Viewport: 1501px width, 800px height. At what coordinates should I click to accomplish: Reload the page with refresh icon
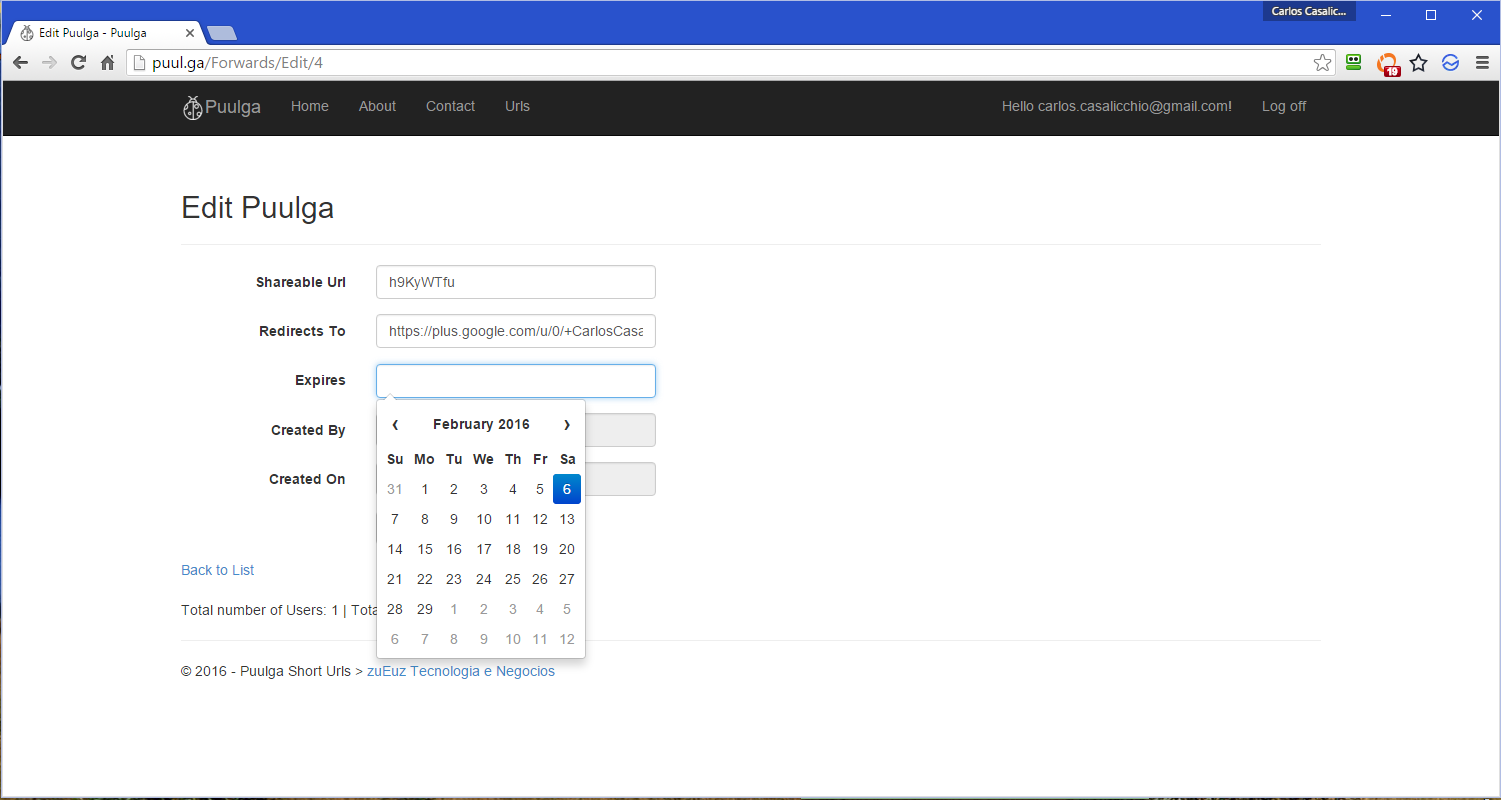pyautogui.click(x=78, y=63)
